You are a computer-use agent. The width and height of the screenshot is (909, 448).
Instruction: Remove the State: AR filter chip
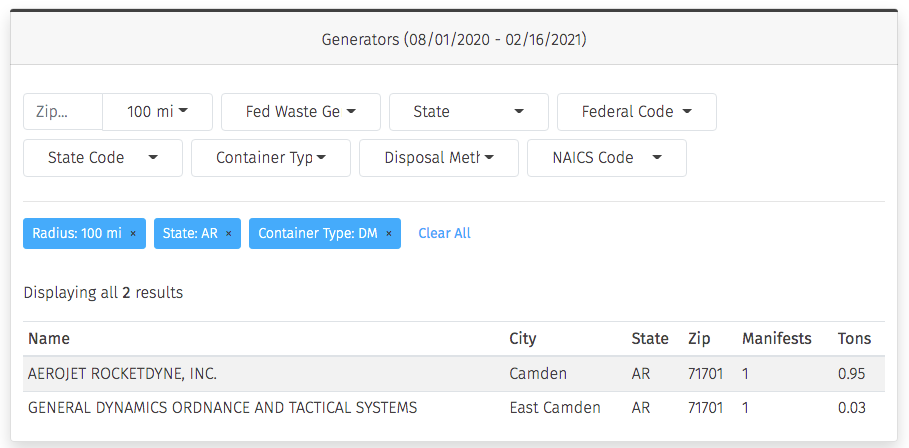[228, 234]
